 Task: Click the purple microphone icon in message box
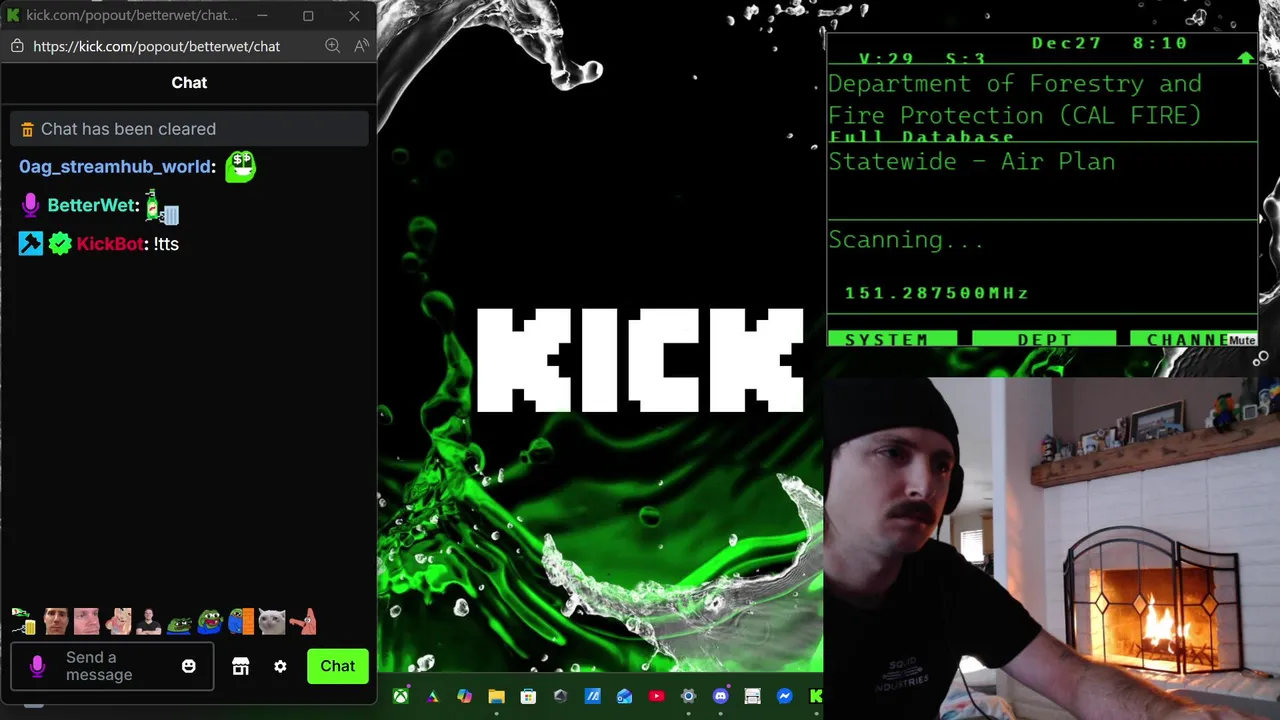pos(37,666)
